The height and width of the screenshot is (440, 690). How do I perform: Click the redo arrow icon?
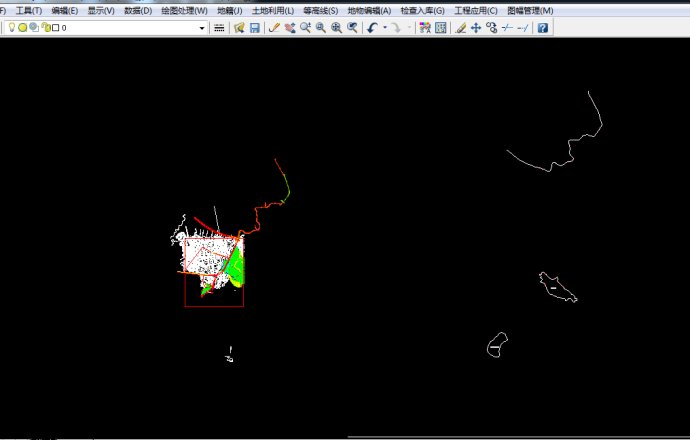point(396,28)
